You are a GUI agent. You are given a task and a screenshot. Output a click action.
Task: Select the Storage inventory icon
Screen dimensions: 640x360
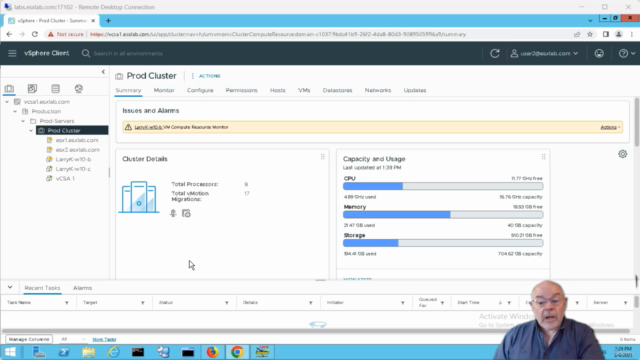click(56, 89)
